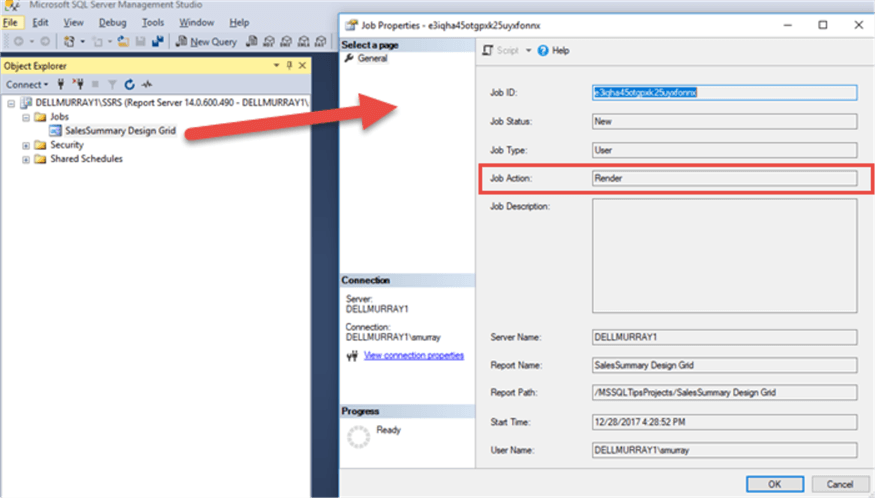This screenshot has width=875, height=498.
Task: Click the Job Action field
Action: click(x=724, y=178)
